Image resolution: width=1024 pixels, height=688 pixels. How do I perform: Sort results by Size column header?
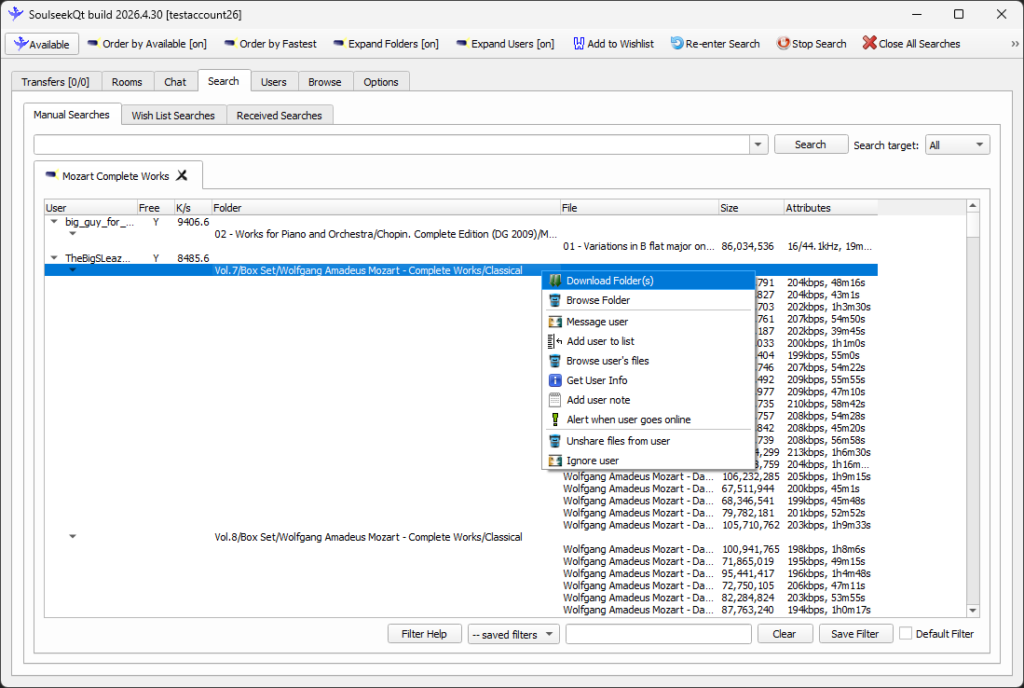(751, 208)
